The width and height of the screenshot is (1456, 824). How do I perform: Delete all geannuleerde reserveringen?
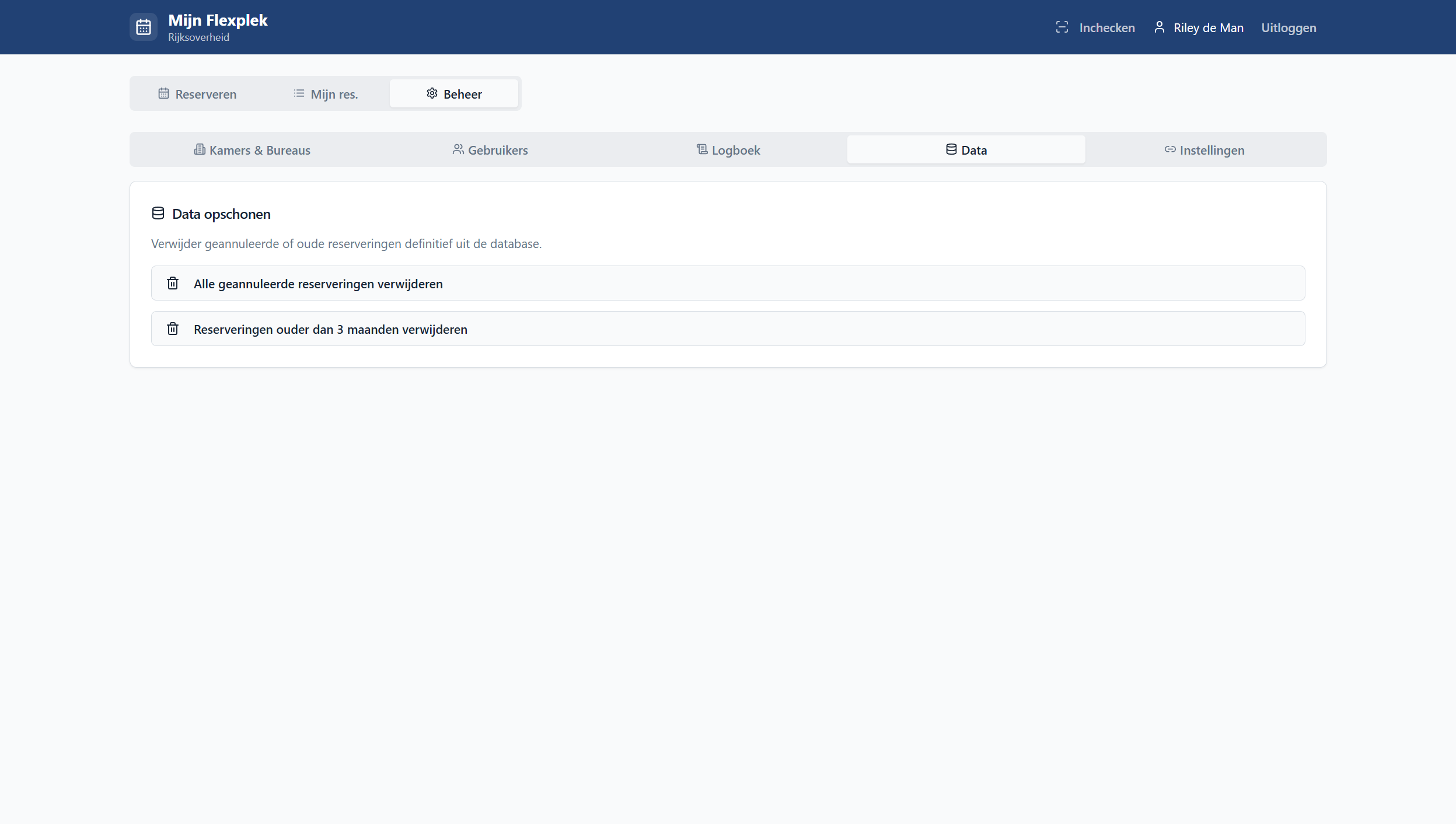click(x=318, y=284)
